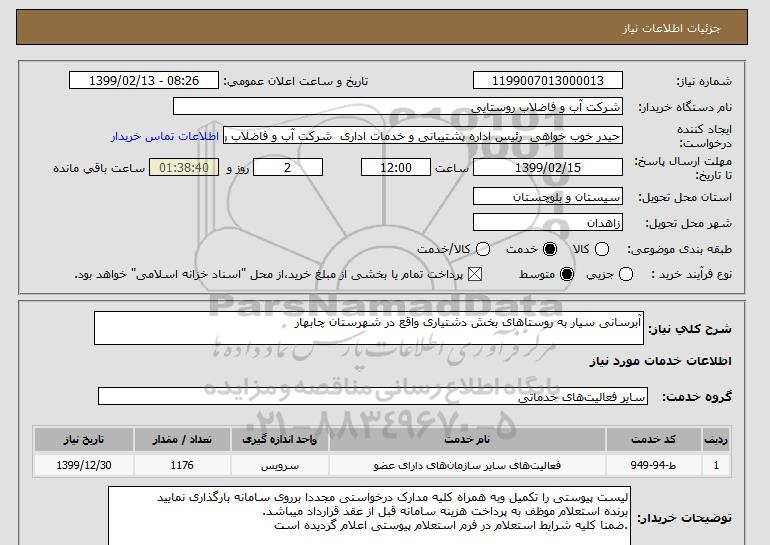770x545 pixels.
Task: Click the تاریخ نیاز column header
Action: click(x=83, y=439)
